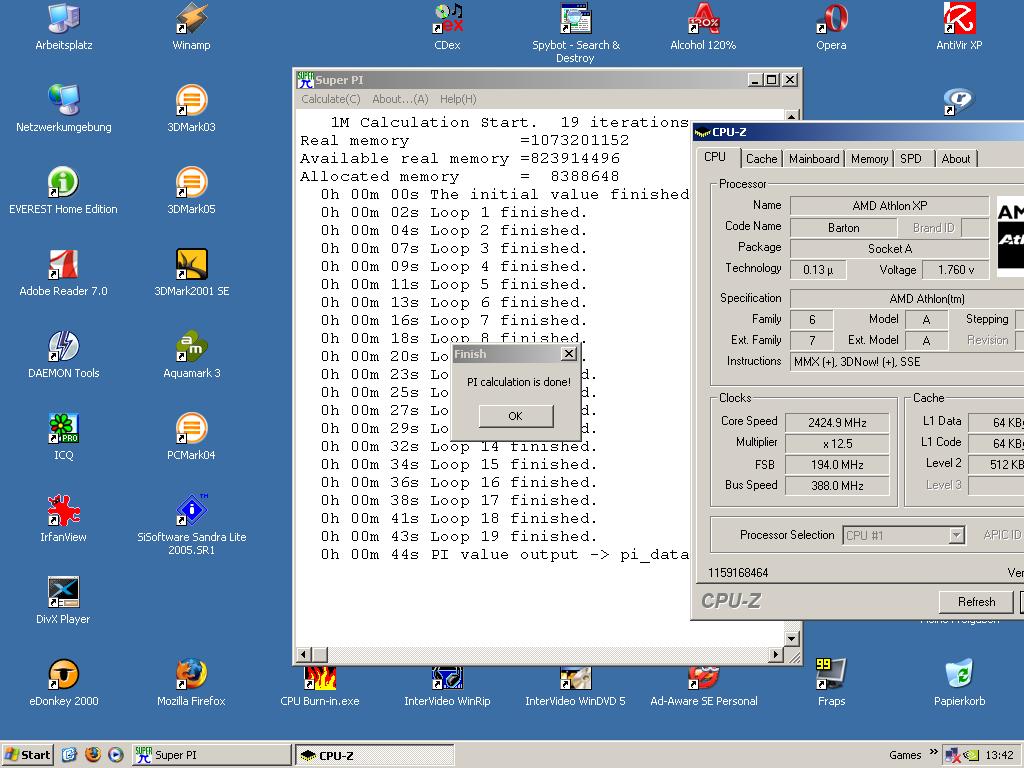Expand Processor Selection CPU #1 dropdown
This screenshot has height=768, width=1024.
[x=956, y=536]
